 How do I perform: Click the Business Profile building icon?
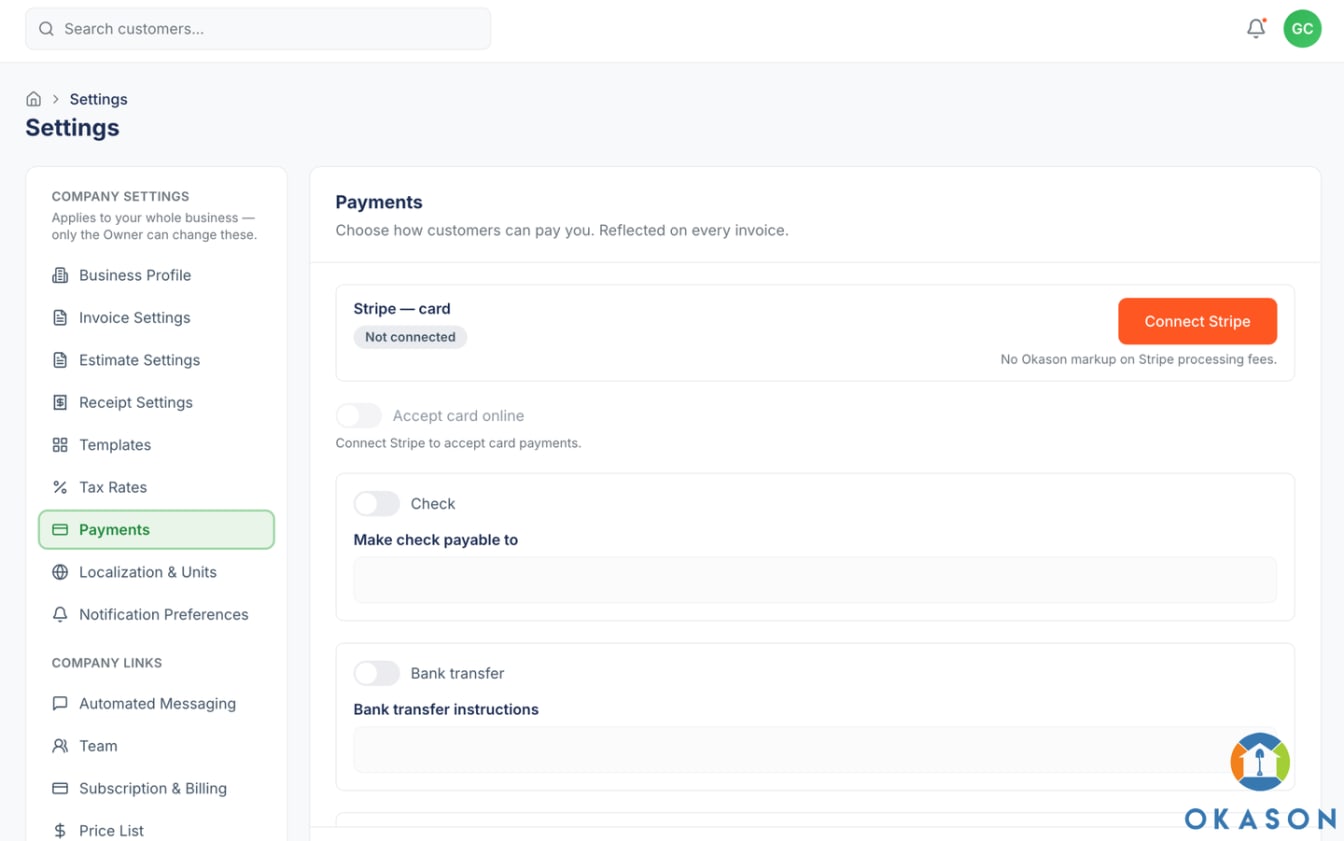coord(60,275)
